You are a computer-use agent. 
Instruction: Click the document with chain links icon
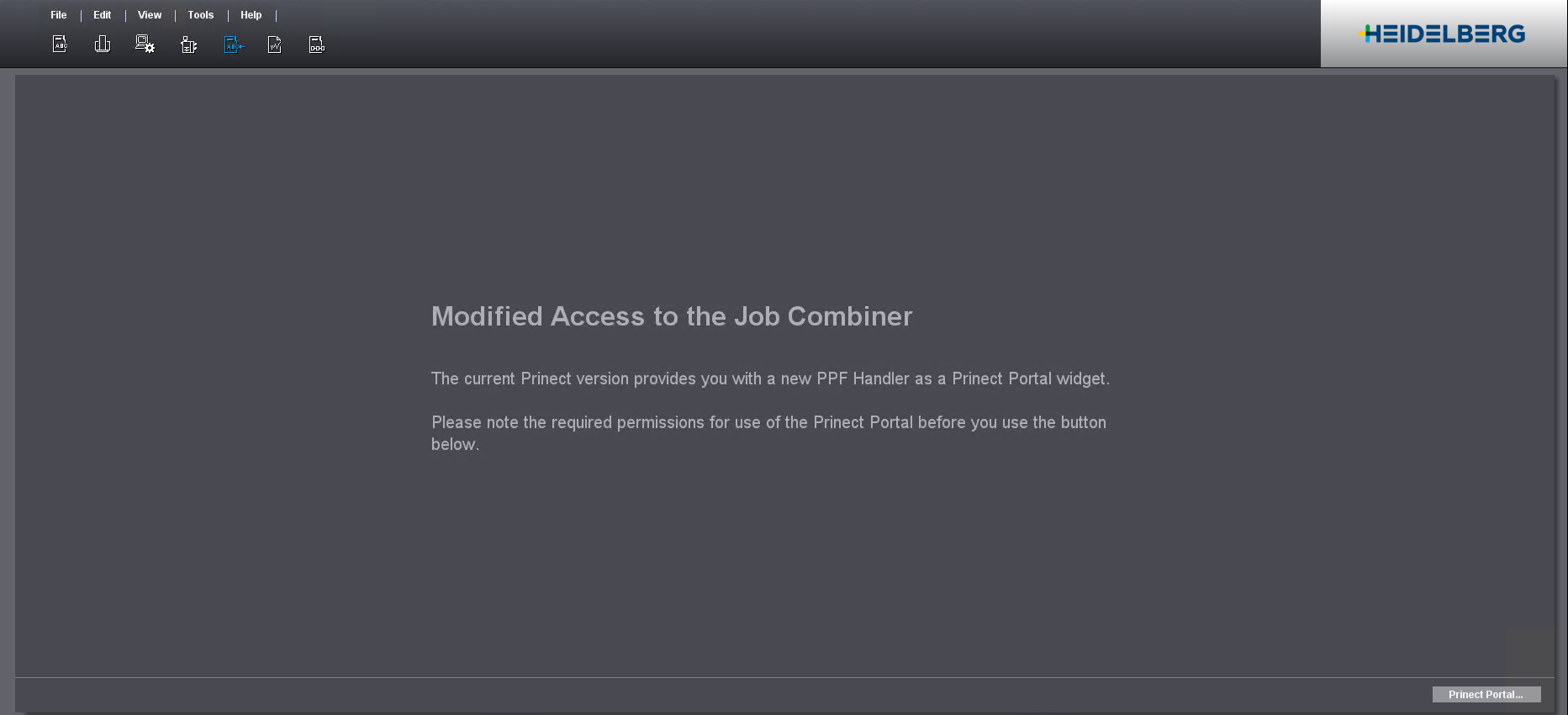pos(317,45)
